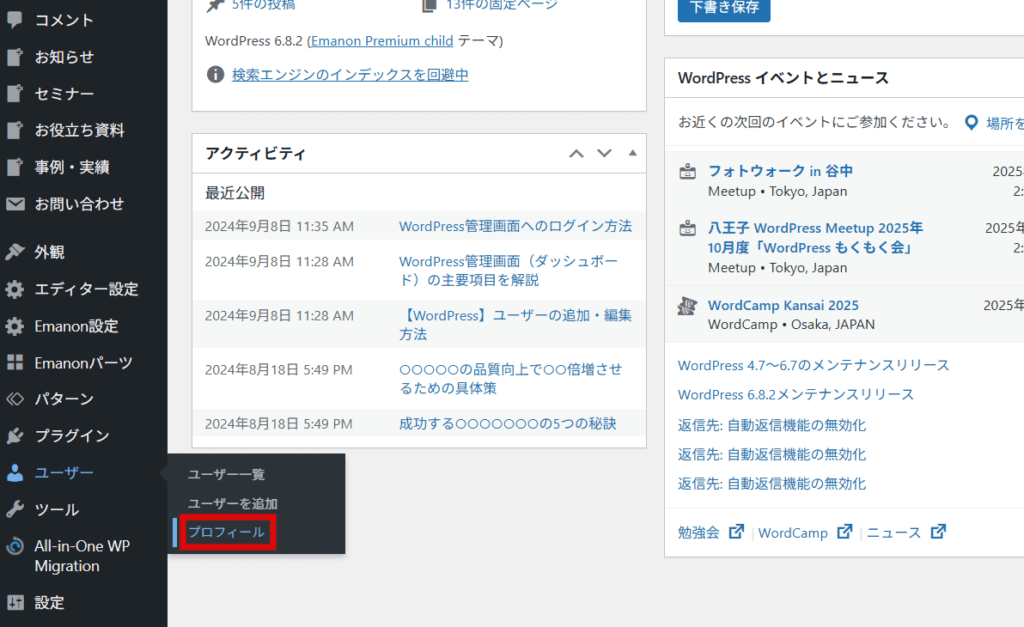This screenshot has height=627, width=1024.
Task: Open the Emanon Premium child theme link
Action: pyautogui.click(x=382, y=41)
